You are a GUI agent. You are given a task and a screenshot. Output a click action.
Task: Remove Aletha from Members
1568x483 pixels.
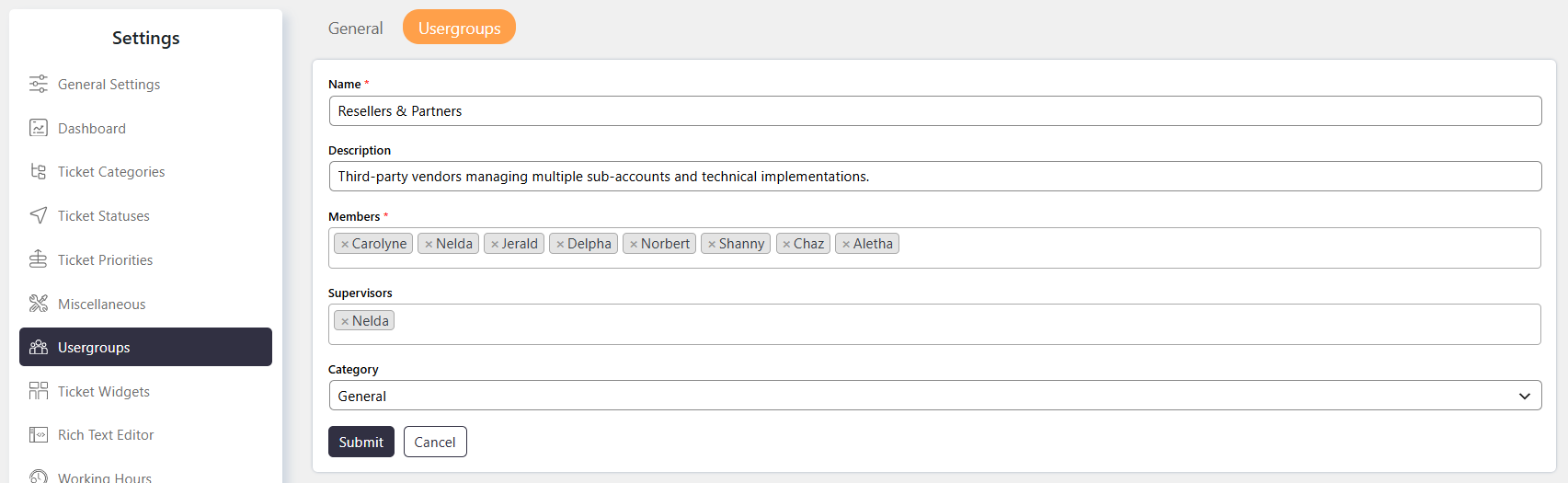[846, 244]
